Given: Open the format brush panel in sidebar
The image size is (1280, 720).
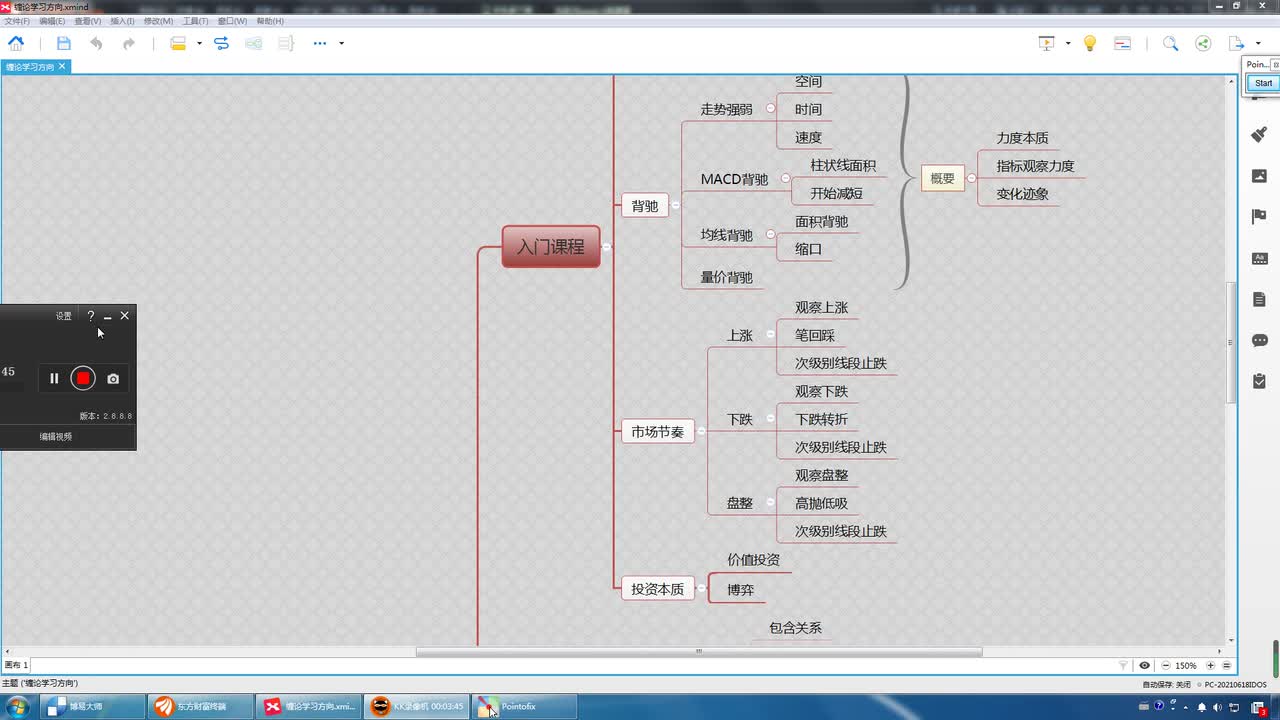Looking at the screenshot, I should [1259, 134].
